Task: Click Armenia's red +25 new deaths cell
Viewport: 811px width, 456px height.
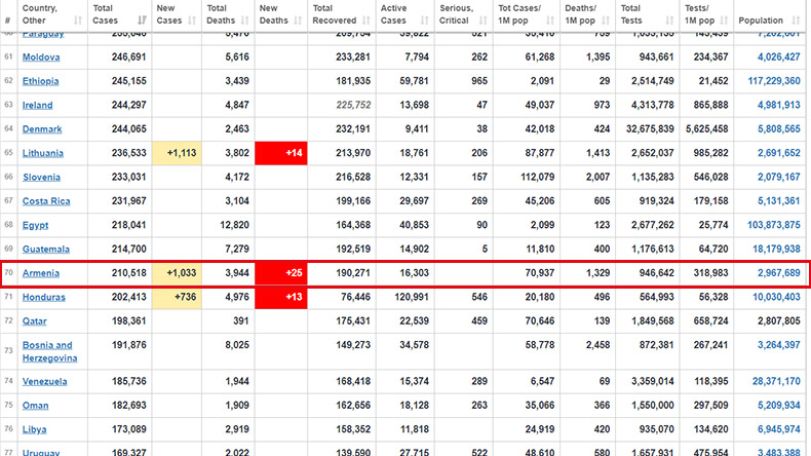Action: pos(281,273)
